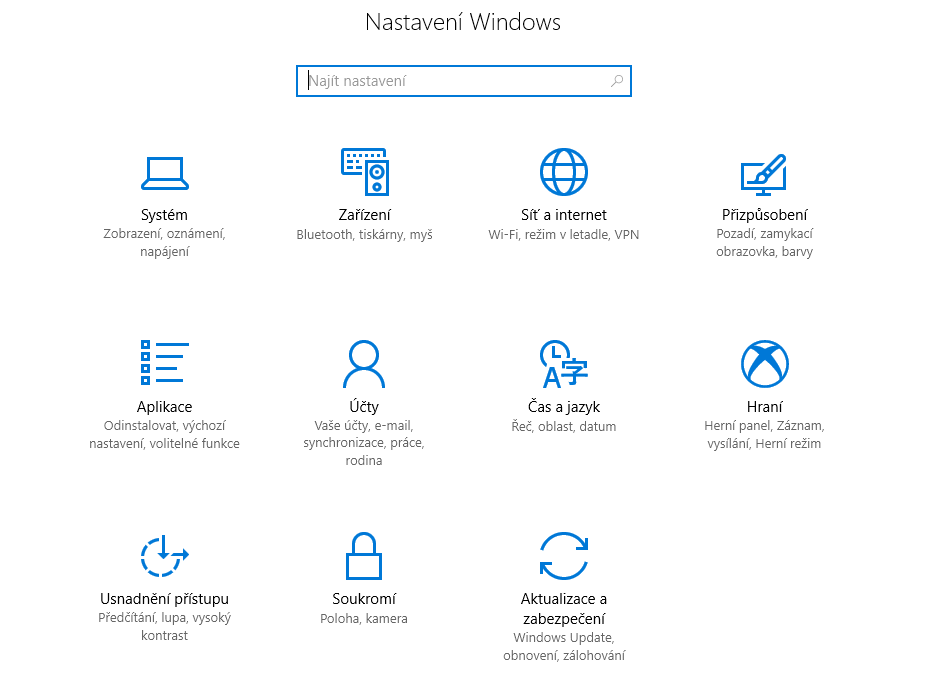This screenshot has height=681, width=927.
Task: Click text 'Odinstalovat, výchozí nastavení, volitelné funkce'
Action: click(164, 434)
